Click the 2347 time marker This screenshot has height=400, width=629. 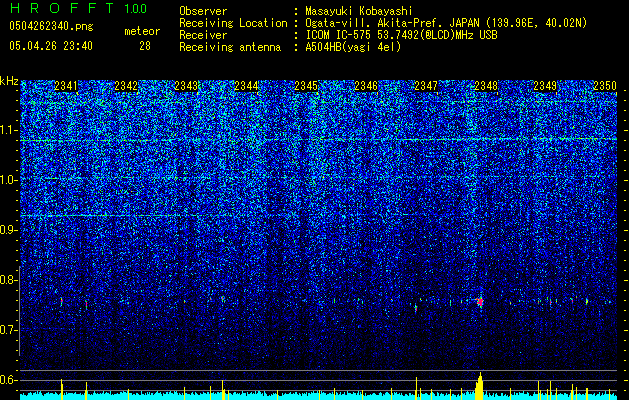click(x=426, y=86)
